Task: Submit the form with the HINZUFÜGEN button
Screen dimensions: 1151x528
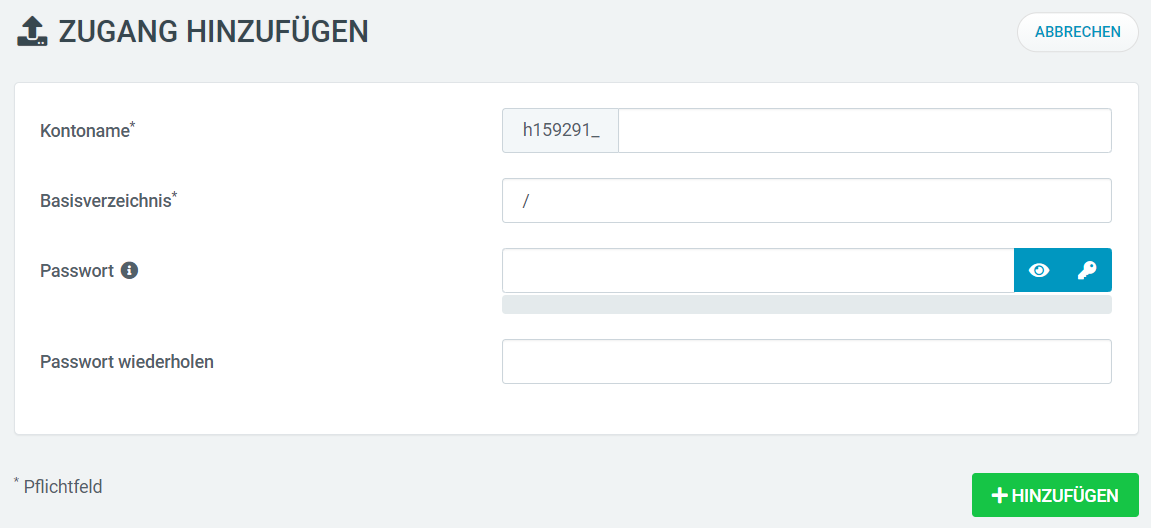Action: point(1056,495)
